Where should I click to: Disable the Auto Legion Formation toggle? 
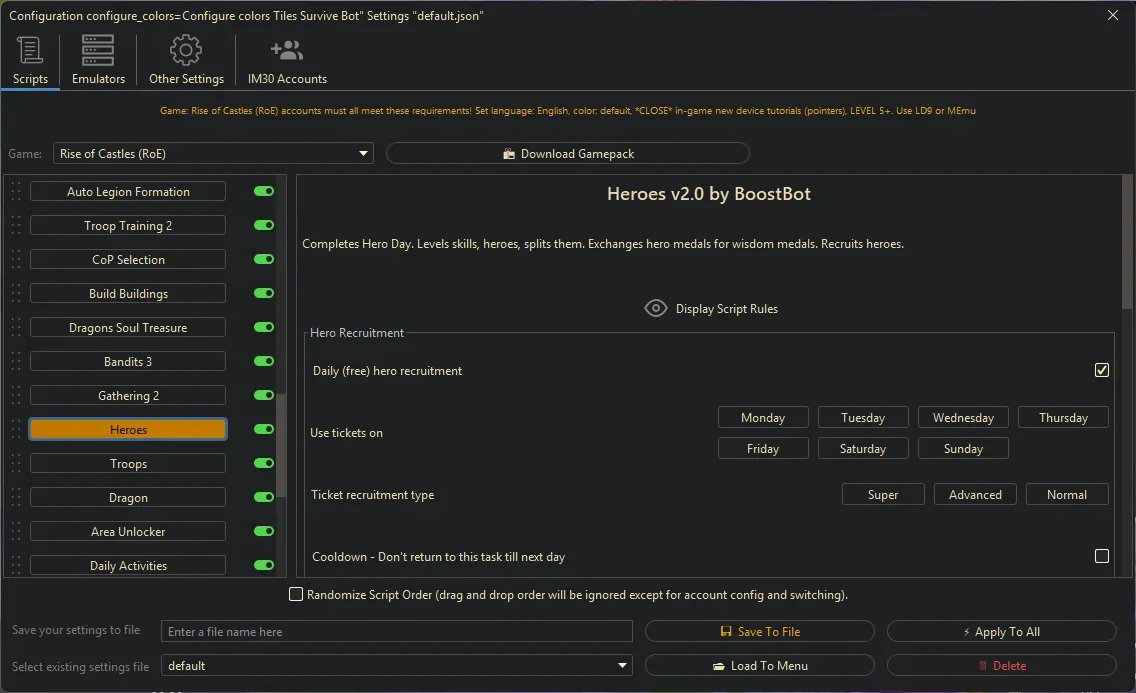point(264,191)
